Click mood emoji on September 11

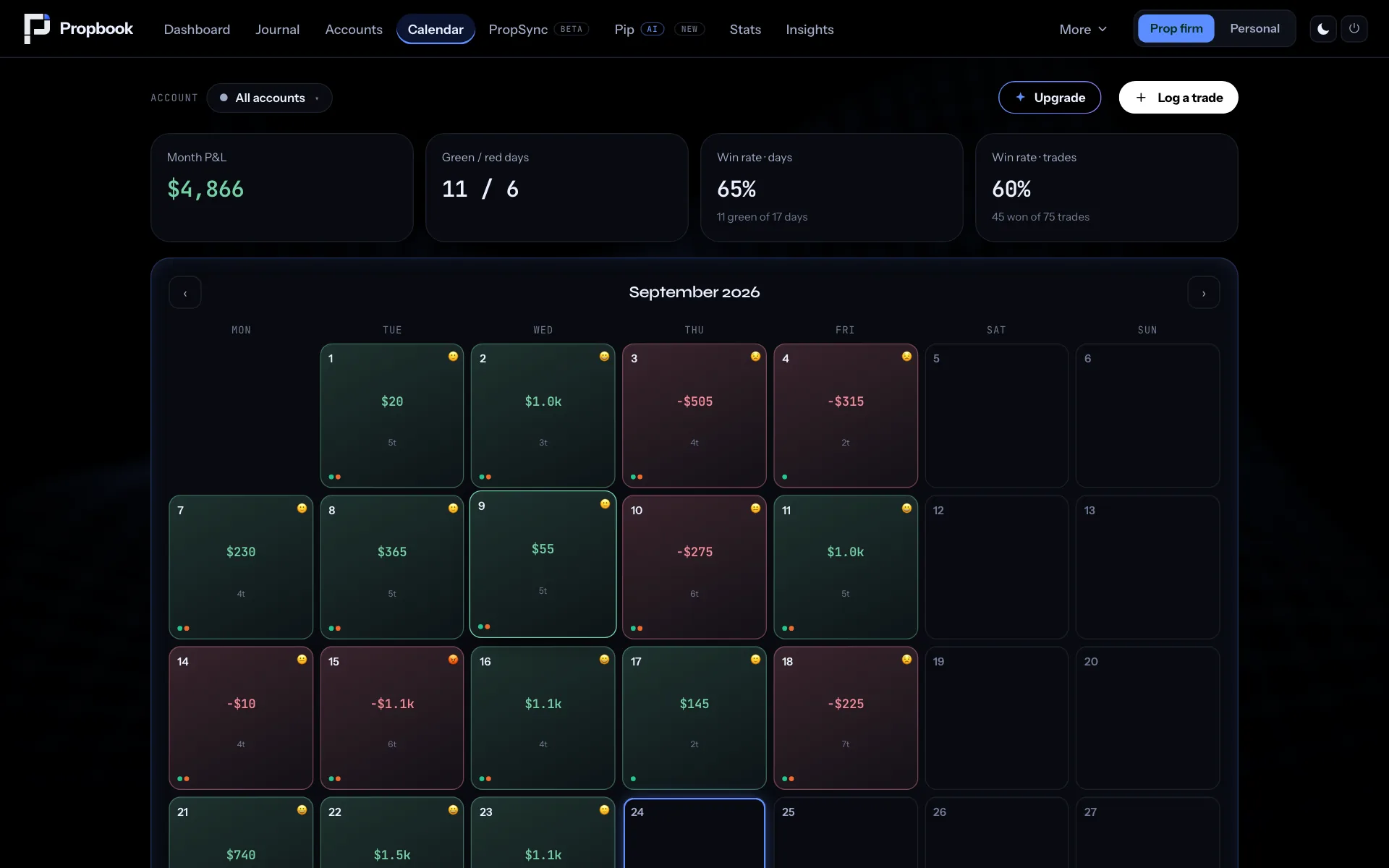click(906, 509)
